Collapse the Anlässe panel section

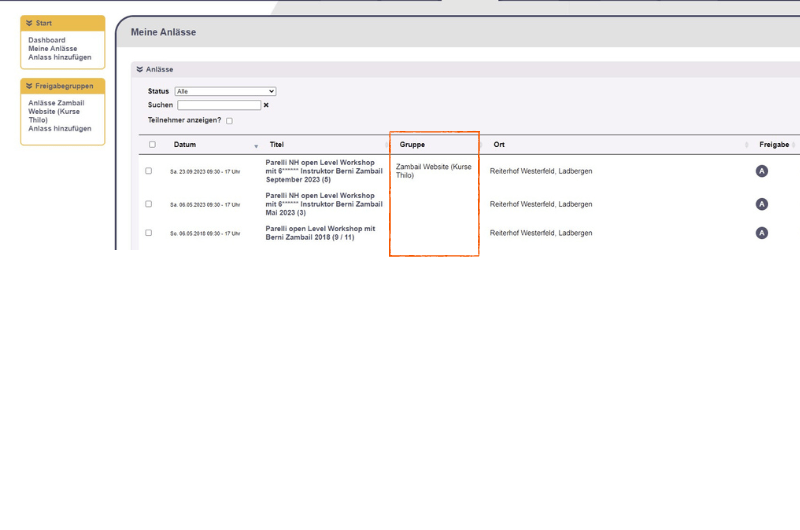pyautogui.click(x=140, y=69)
